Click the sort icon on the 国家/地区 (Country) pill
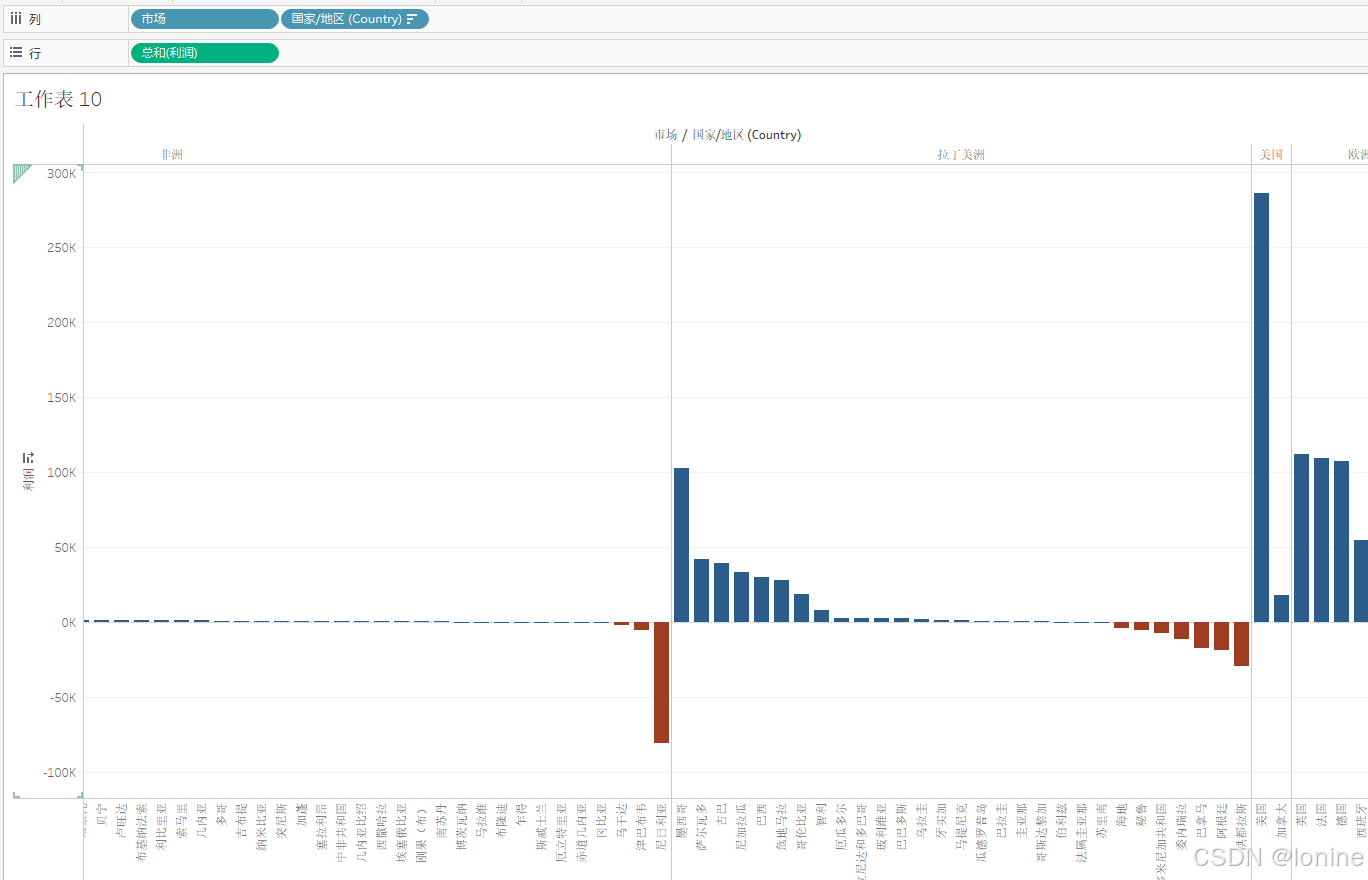Image resolution: width=1368 pixels, height=880 pixels. click(412, 19)
